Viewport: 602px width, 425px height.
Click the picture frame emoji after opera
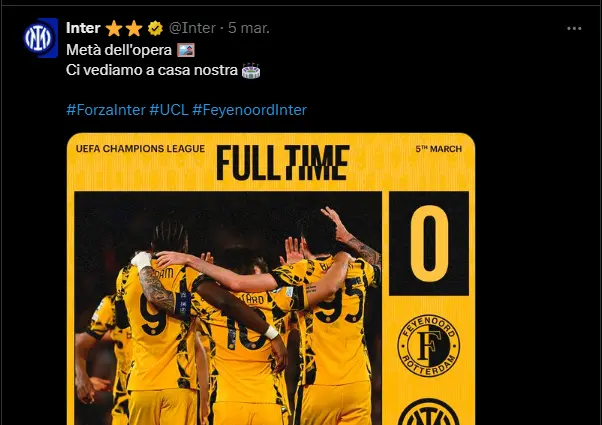tap(186, 50)
